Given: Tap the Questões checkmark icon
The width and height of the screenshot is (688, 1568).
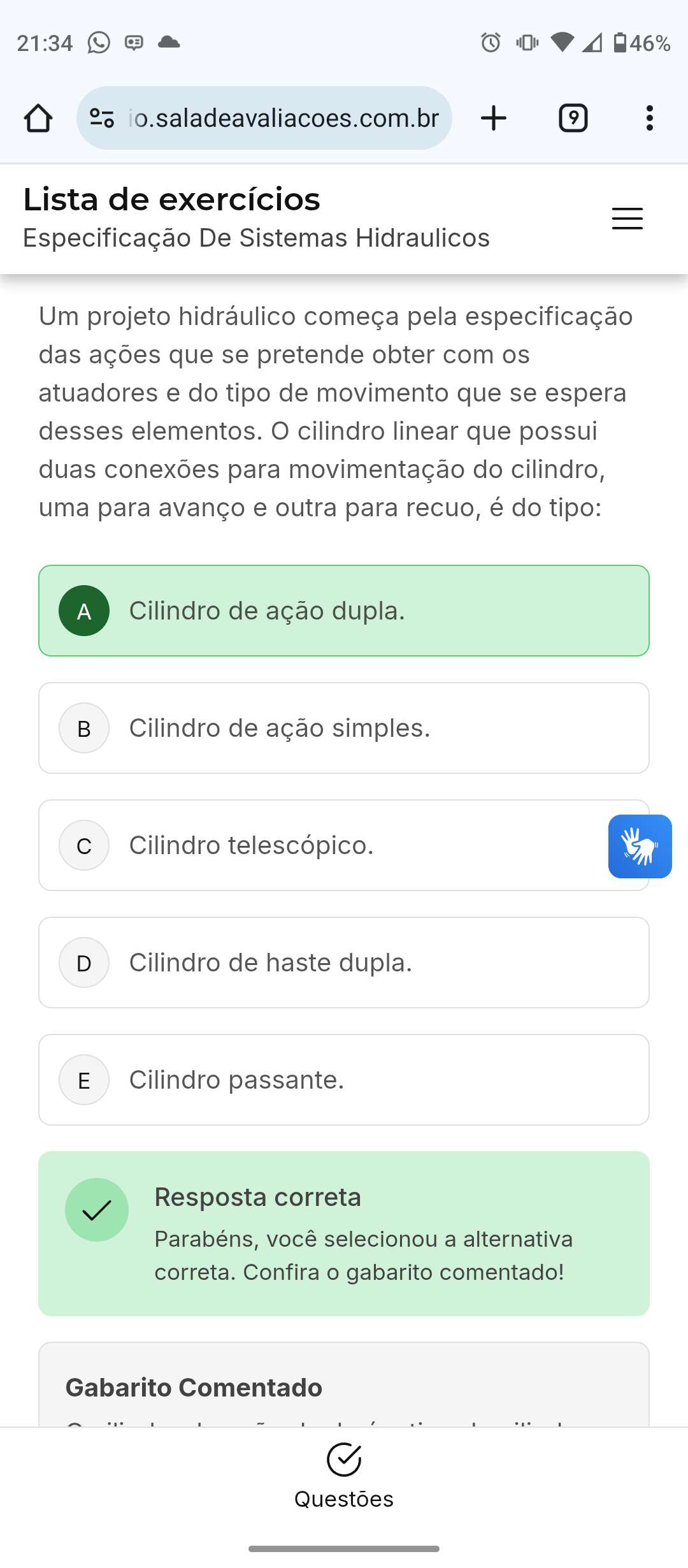Looking at the screenshot, I should click(x=344, y=1459).
